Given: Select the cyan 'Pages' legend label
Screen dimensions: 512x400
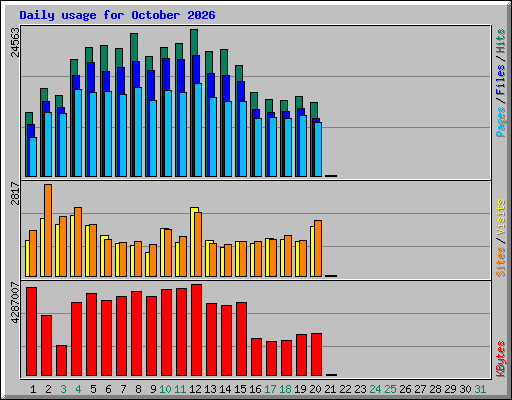Looking at the screenshot, I should coord(500,122).
